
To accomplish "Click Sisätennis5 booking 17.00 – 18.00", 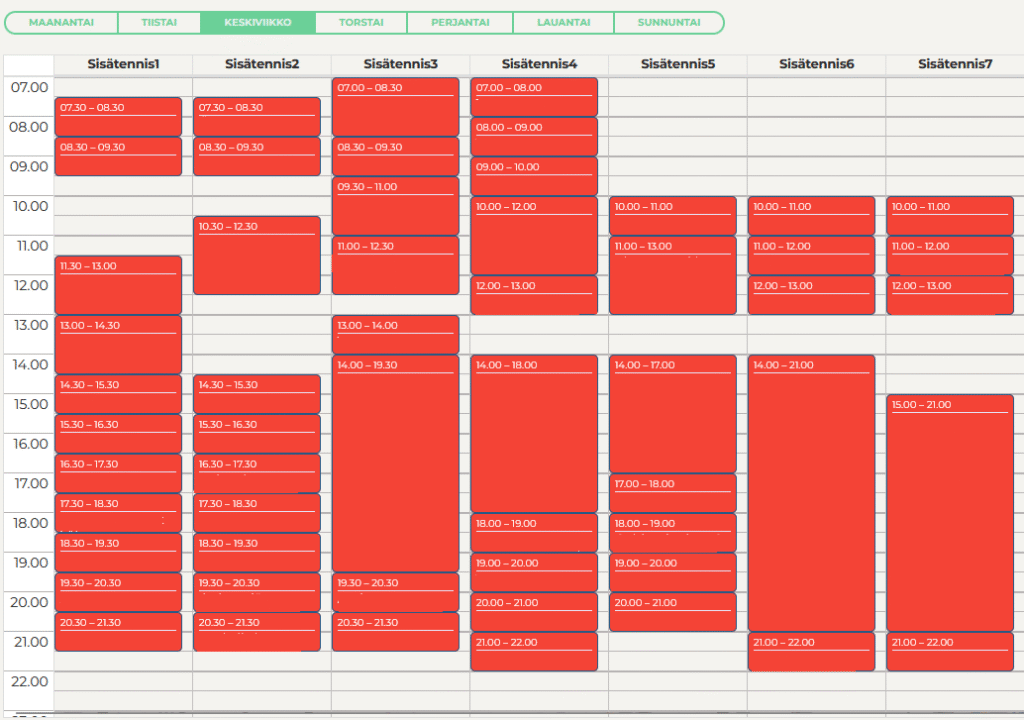I will [672, 493].
